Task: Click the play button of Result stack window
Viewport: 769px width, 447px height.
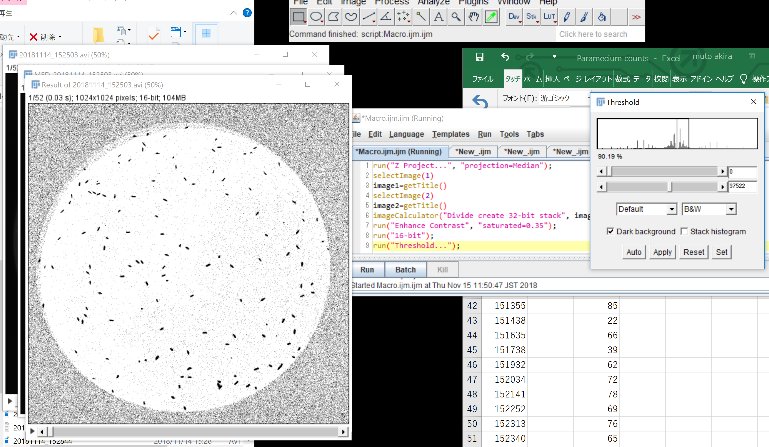Action: [32, 431]
